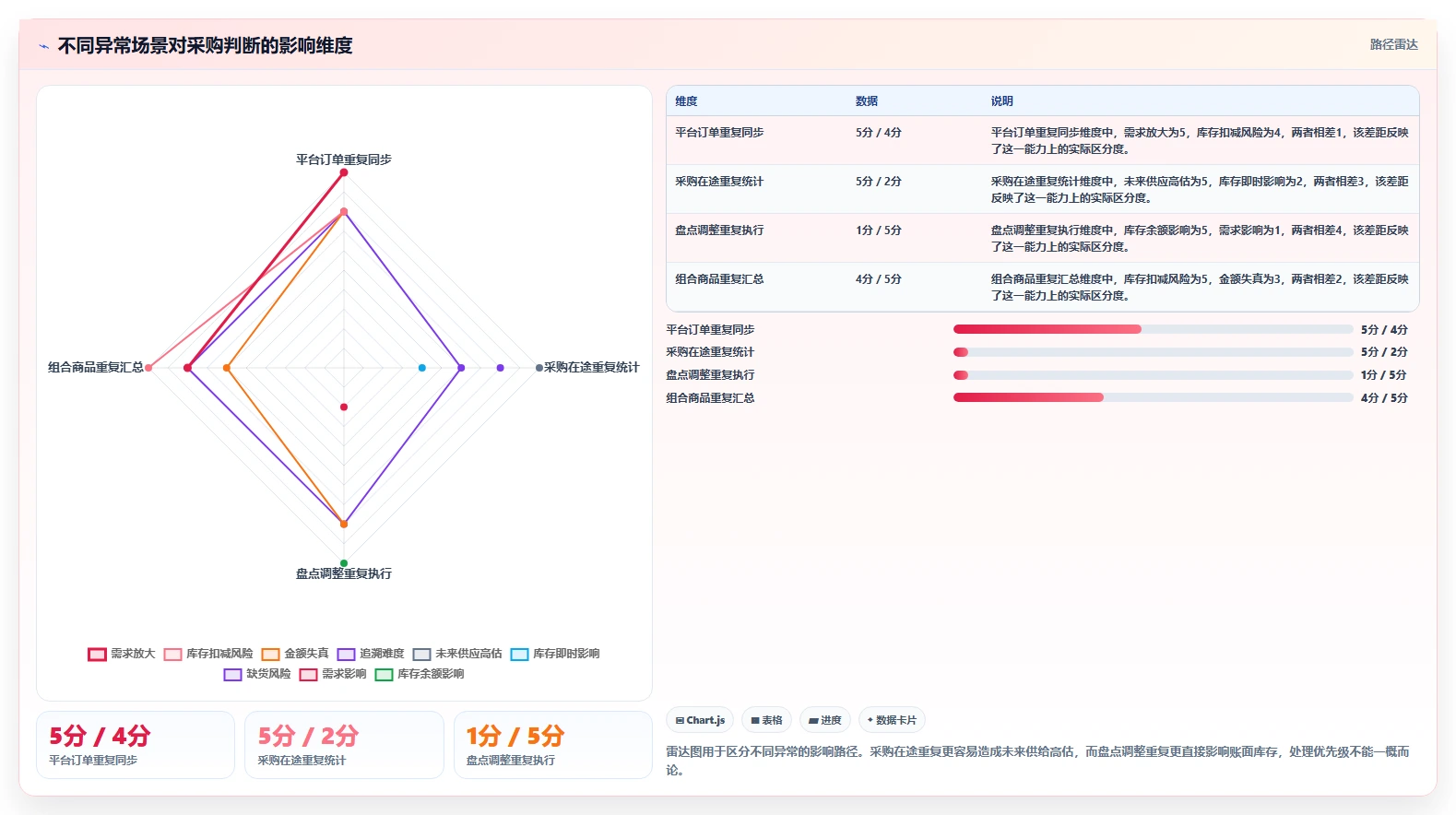Screen dimensions: 1456x815
Task: Click the 盘点调整重复执行 progress bar
Action: [x=1153, y=375]
